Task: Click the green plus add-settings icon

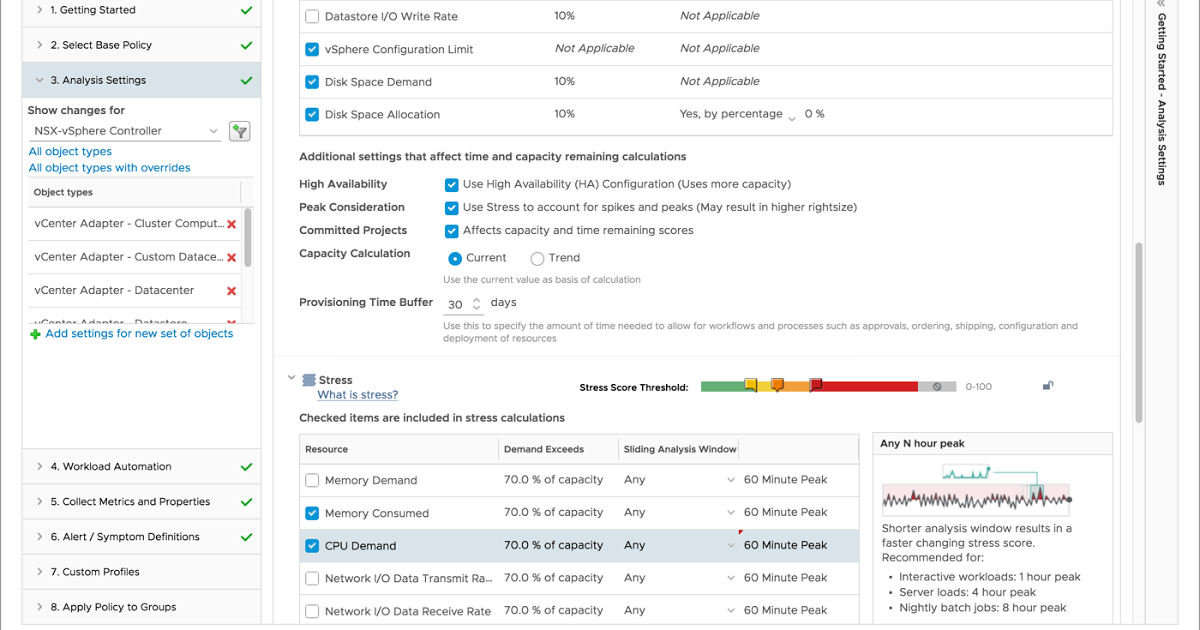Action: tap(35, 334)
